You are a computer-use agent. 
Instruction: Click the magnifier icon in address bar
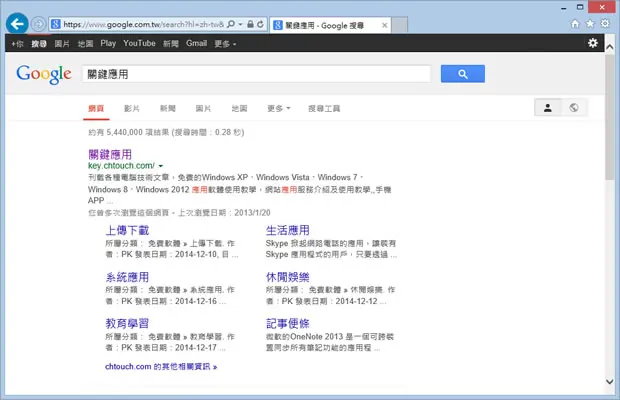click(231, 24)
